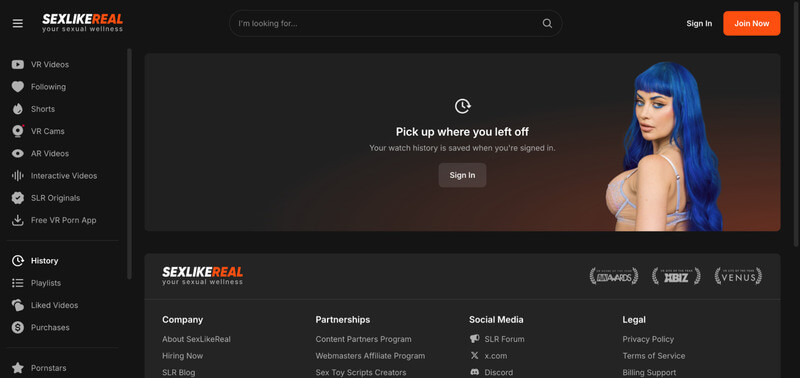Viewport: 800px width, 378px height.
Task: Open Sex Toy Scripts Creators link
Action: pos(361,372)
